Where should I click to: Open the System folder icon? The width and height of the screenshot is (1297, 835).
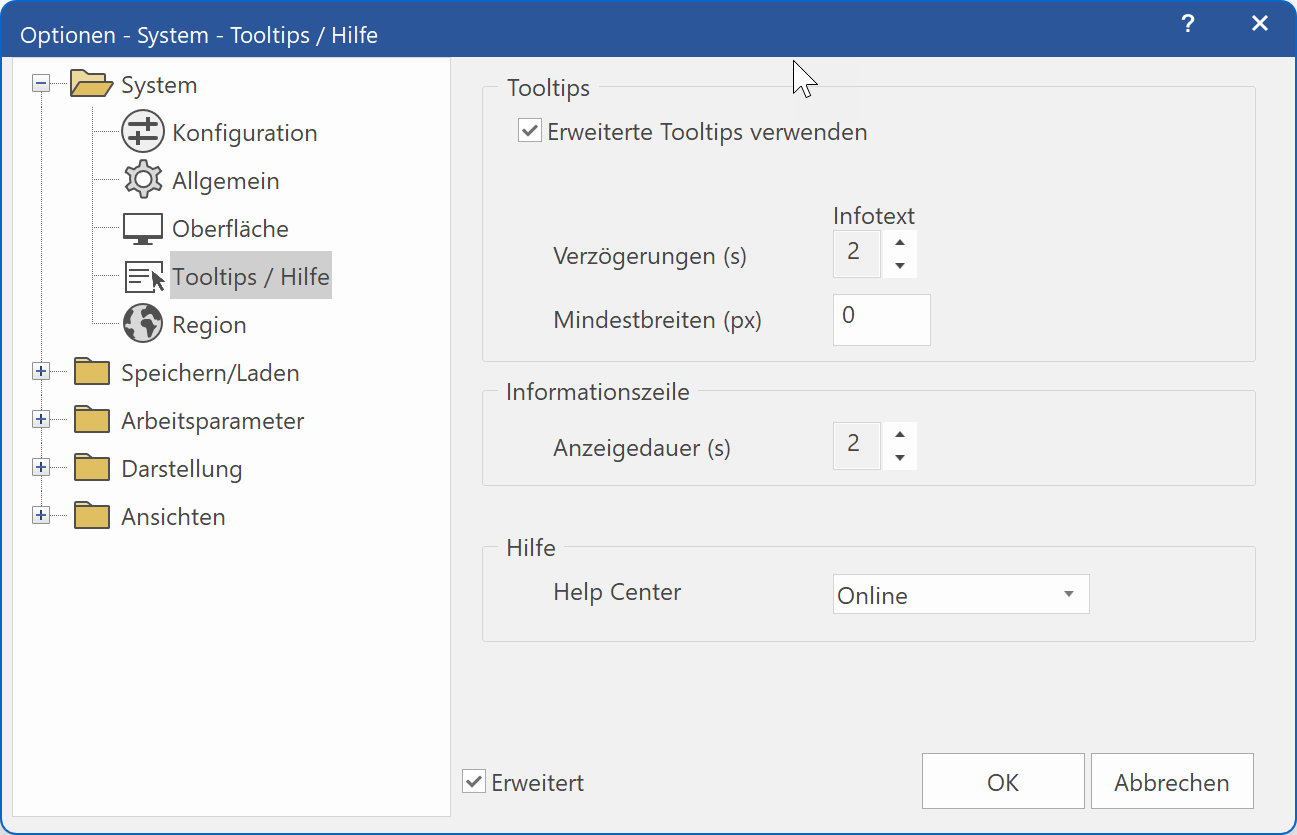[x=92, y=84]
